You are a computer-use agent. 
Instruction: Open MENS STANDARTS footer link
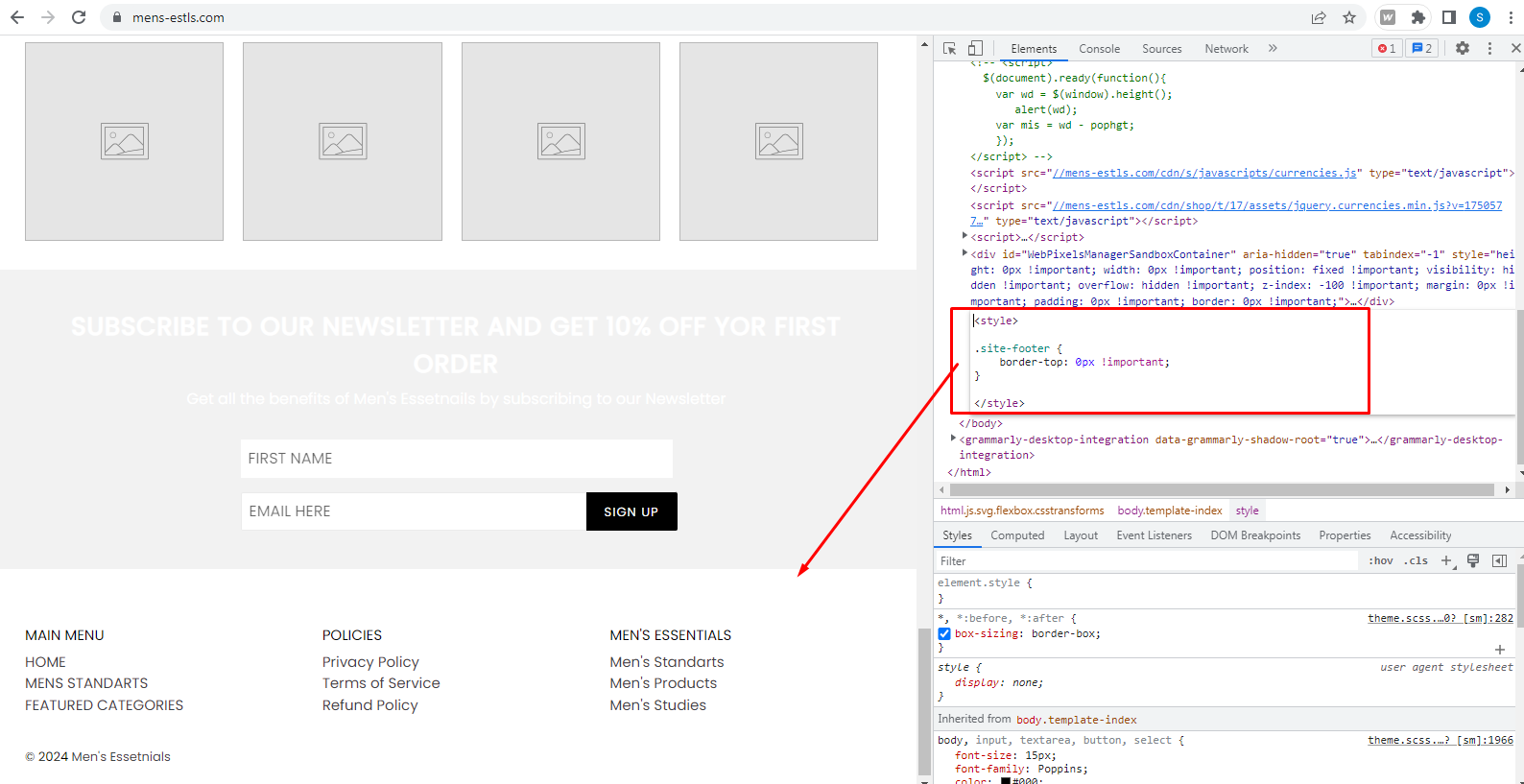86,683
